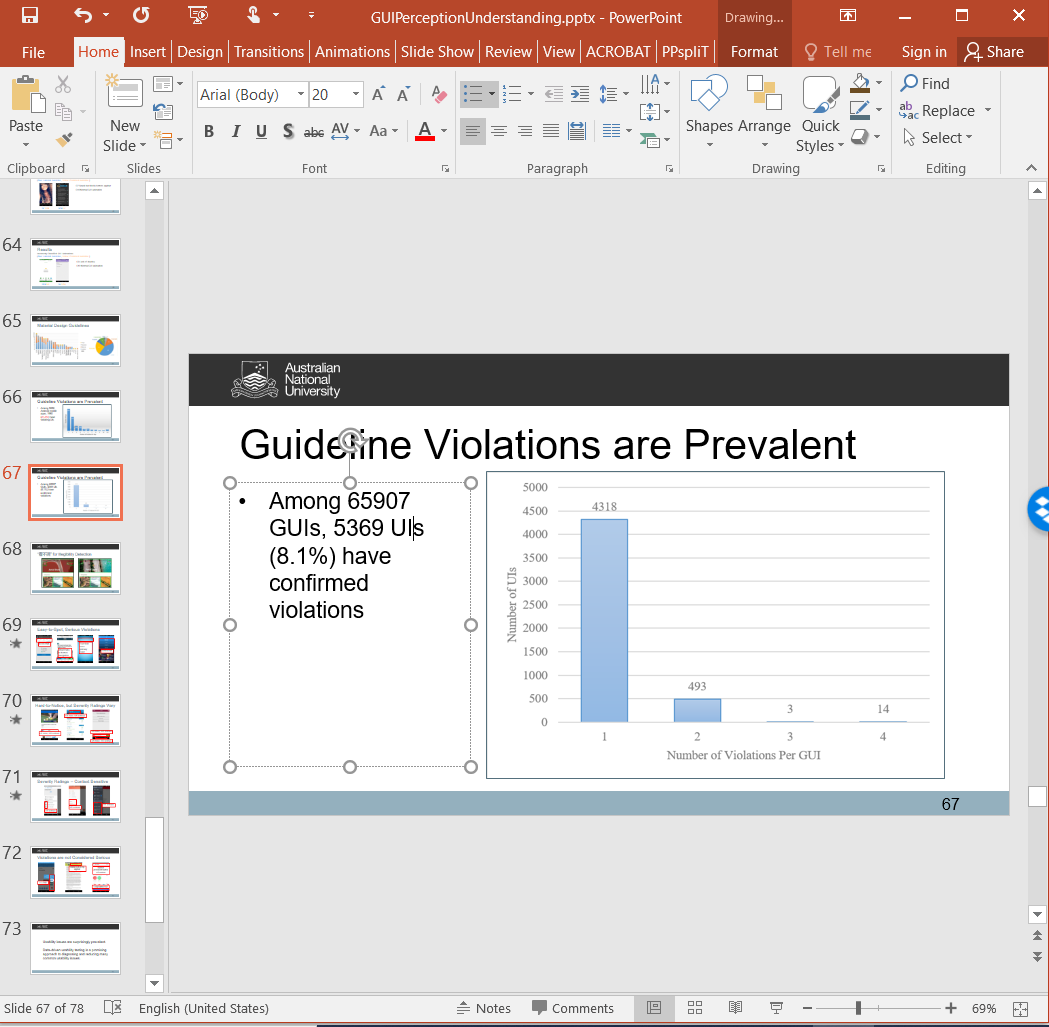Open the font name dropdown
Image resolution: width=1049 pixels, height=1027 pixels.
(x=300, y=95)
